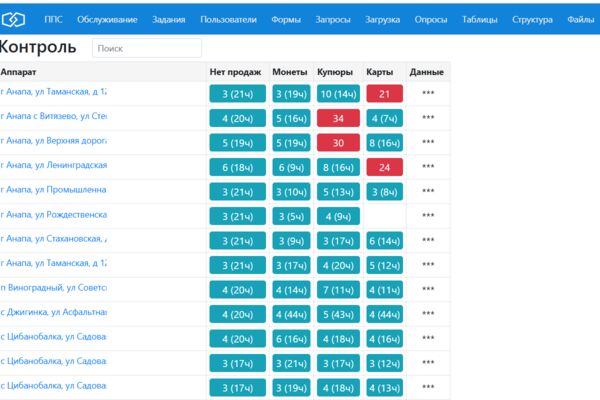Click Карты badge 3 (8ч)
The image size is (600, 400).
point(385,192)
